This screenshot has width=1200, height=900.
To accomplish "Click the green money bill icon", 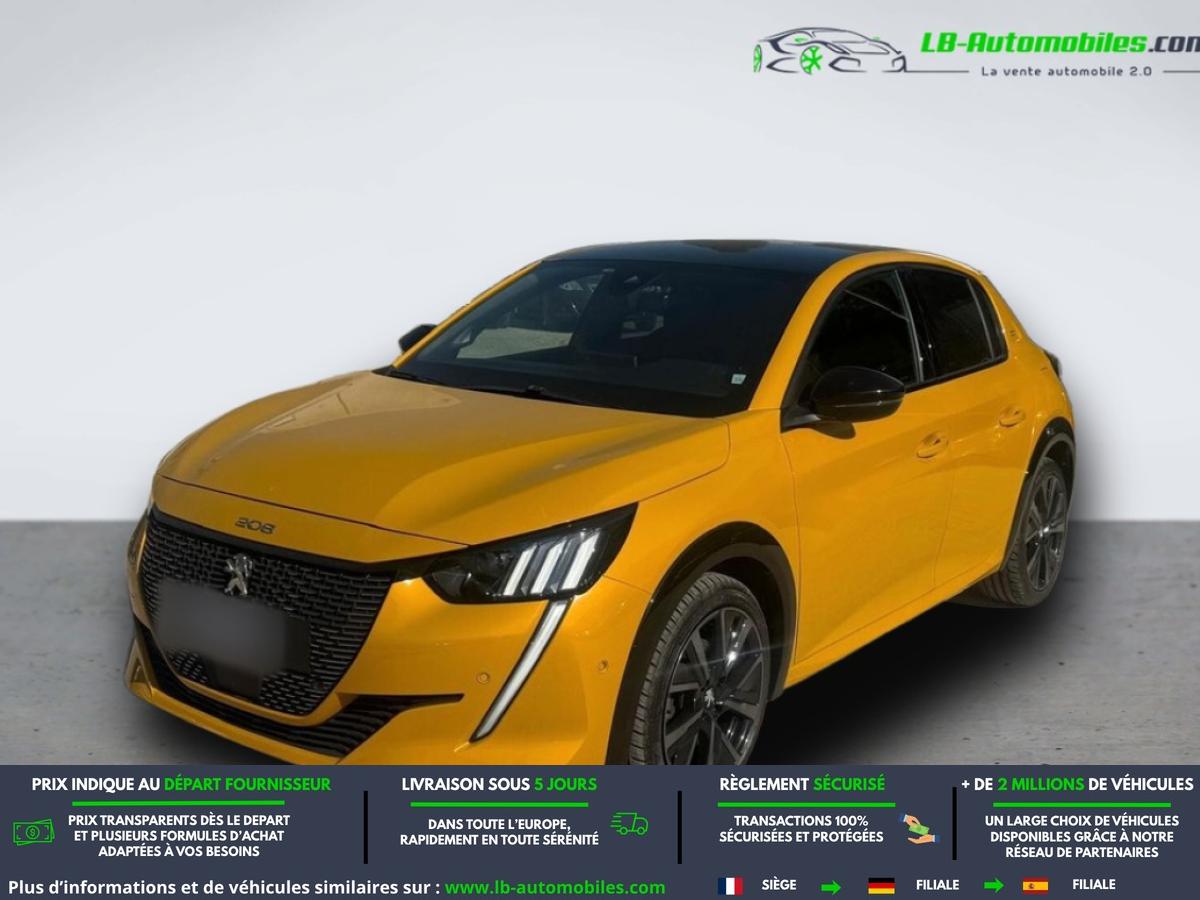I will (x=34, y=832).
